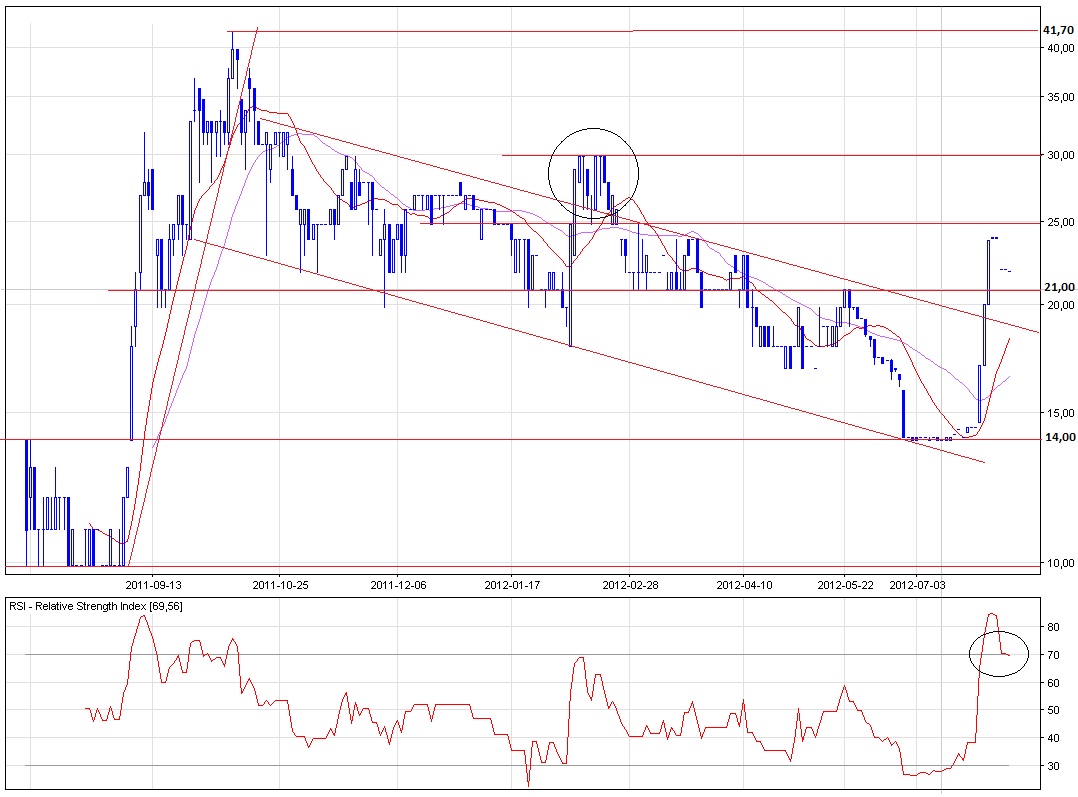Click the RSI - Relative Strength Index title
Viewport: 1078px width, 797px height.
95,607
